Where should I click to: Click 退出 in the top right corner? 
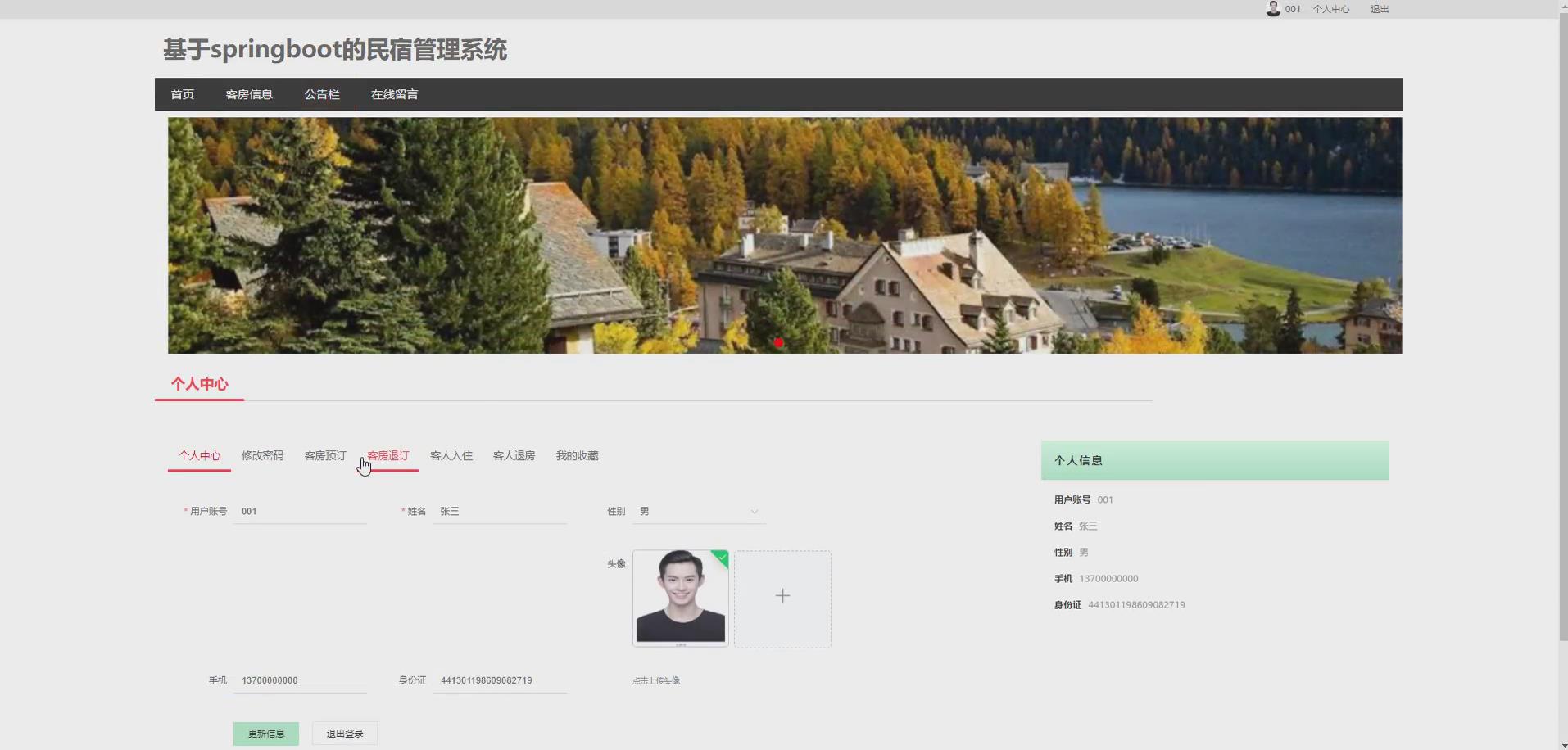click(1379, 9)
